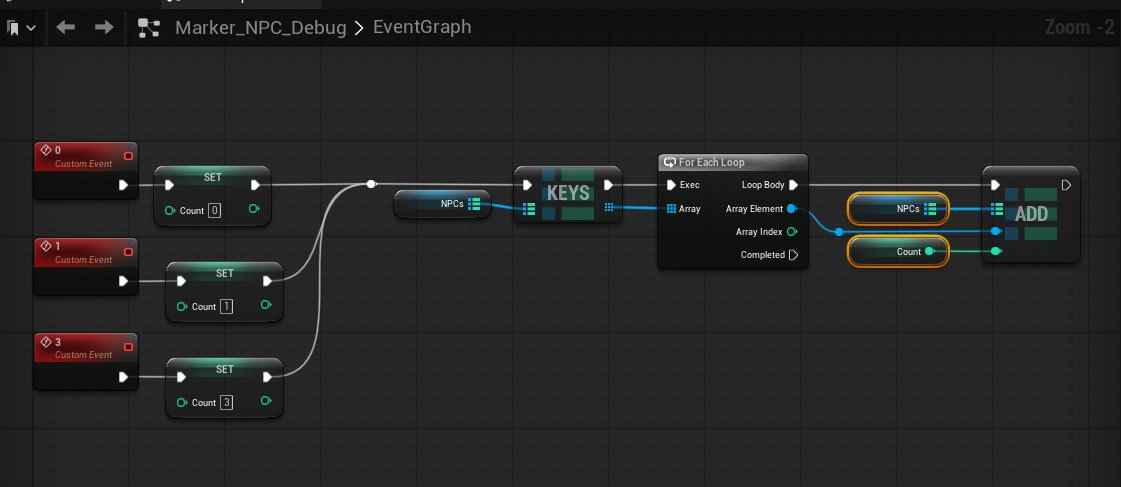The width and height of the screenshot is (1121, 487).
Task: Click the KEYS node exec output pin
Action: point(608,185)
